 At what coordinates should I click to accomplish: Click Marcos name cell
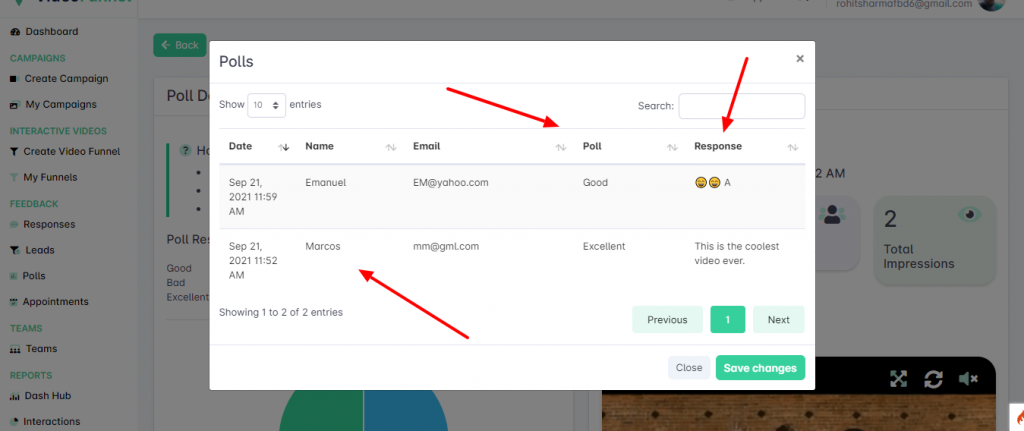tap(323, 247)
